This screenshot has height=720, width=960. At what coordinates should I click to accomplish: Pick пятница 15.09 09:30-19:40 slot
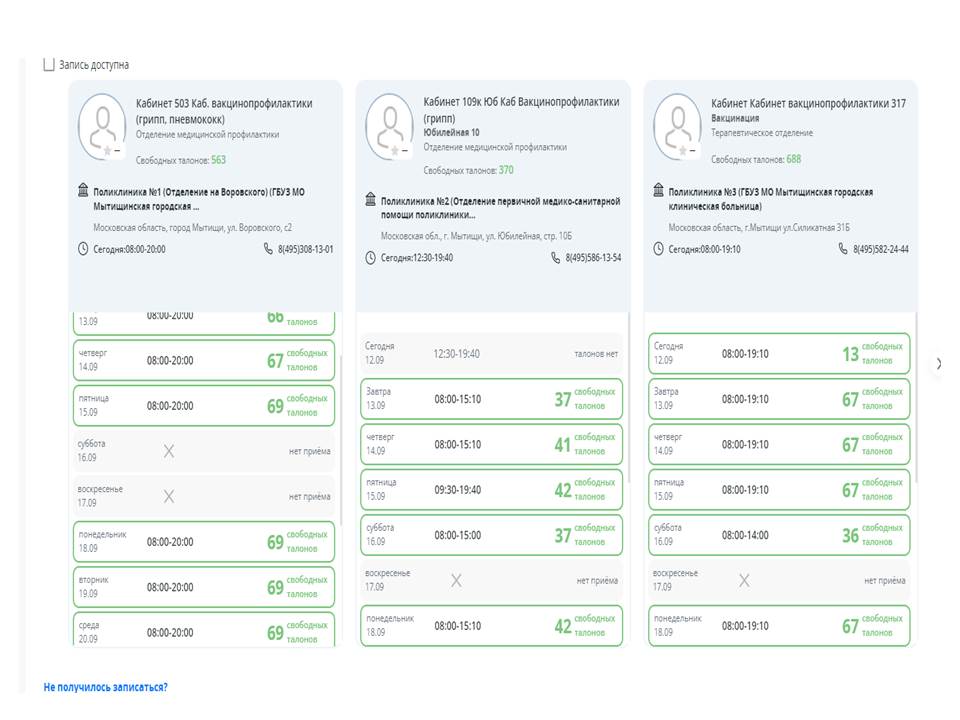tap(491, 490)
